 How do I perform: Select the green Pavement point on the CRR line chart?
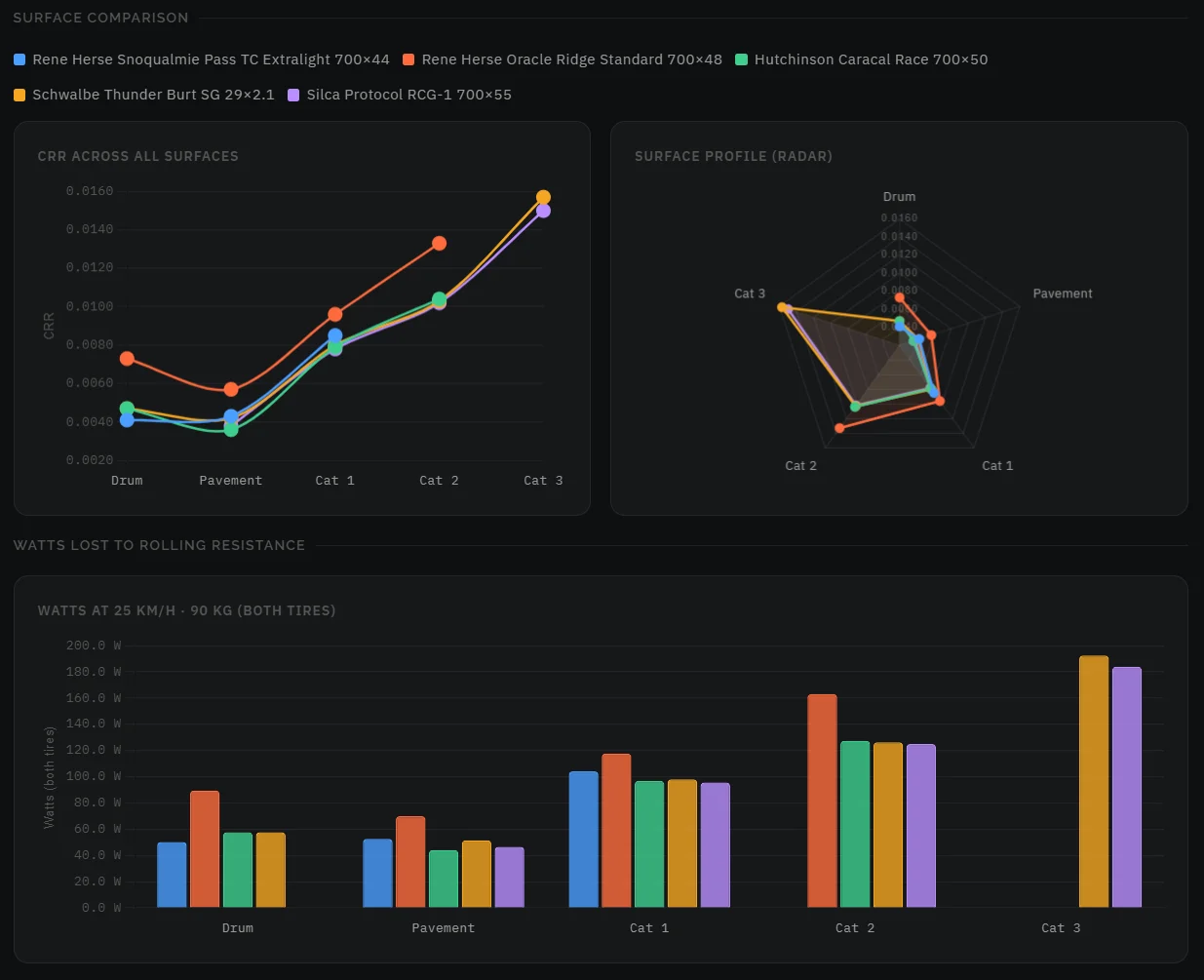pos(231,429)
